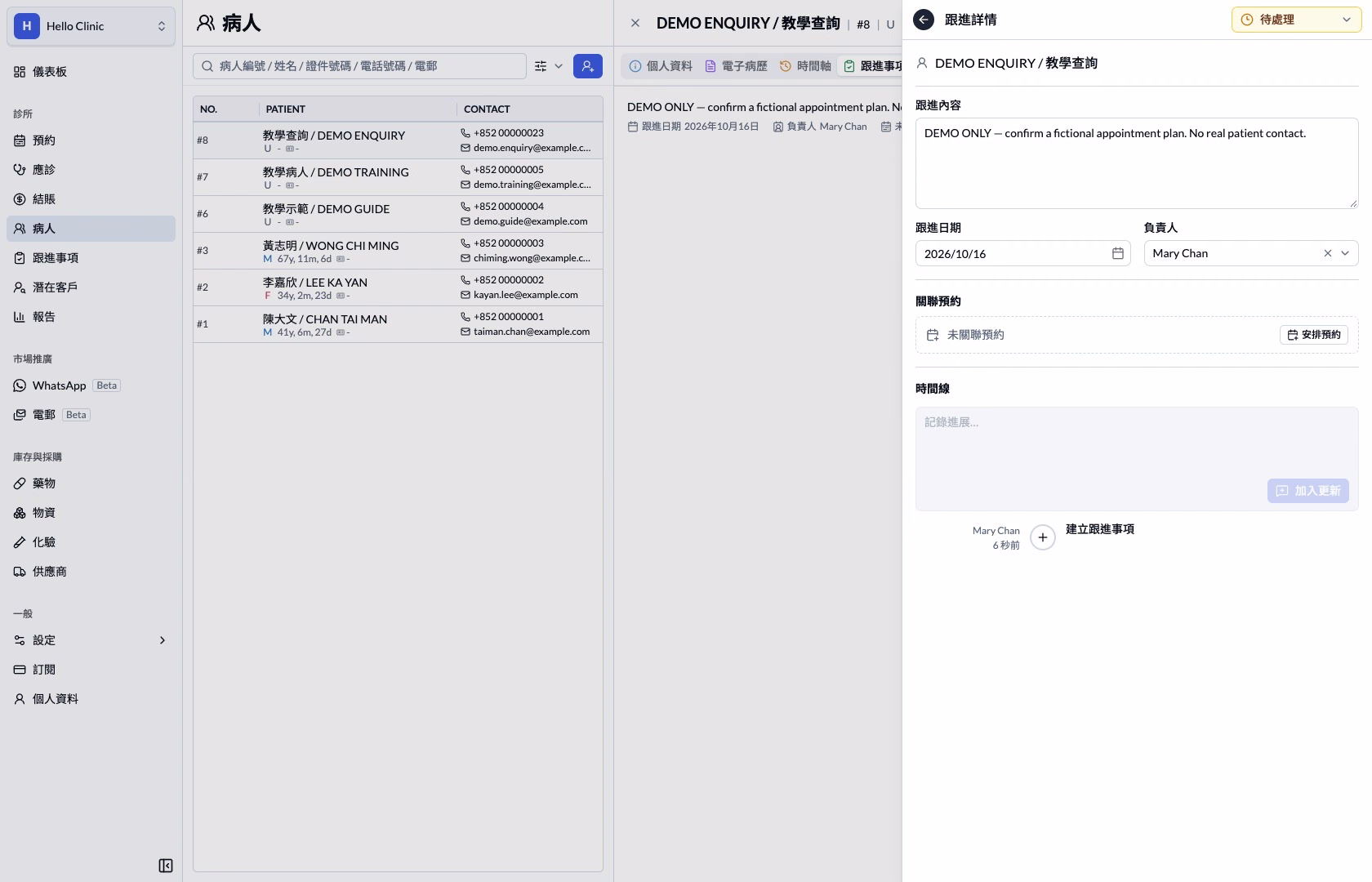Open the Hello Clinic switcher
Image resolution: width=1372 pixels, height=882 pixels.
(x=91, y=26)
